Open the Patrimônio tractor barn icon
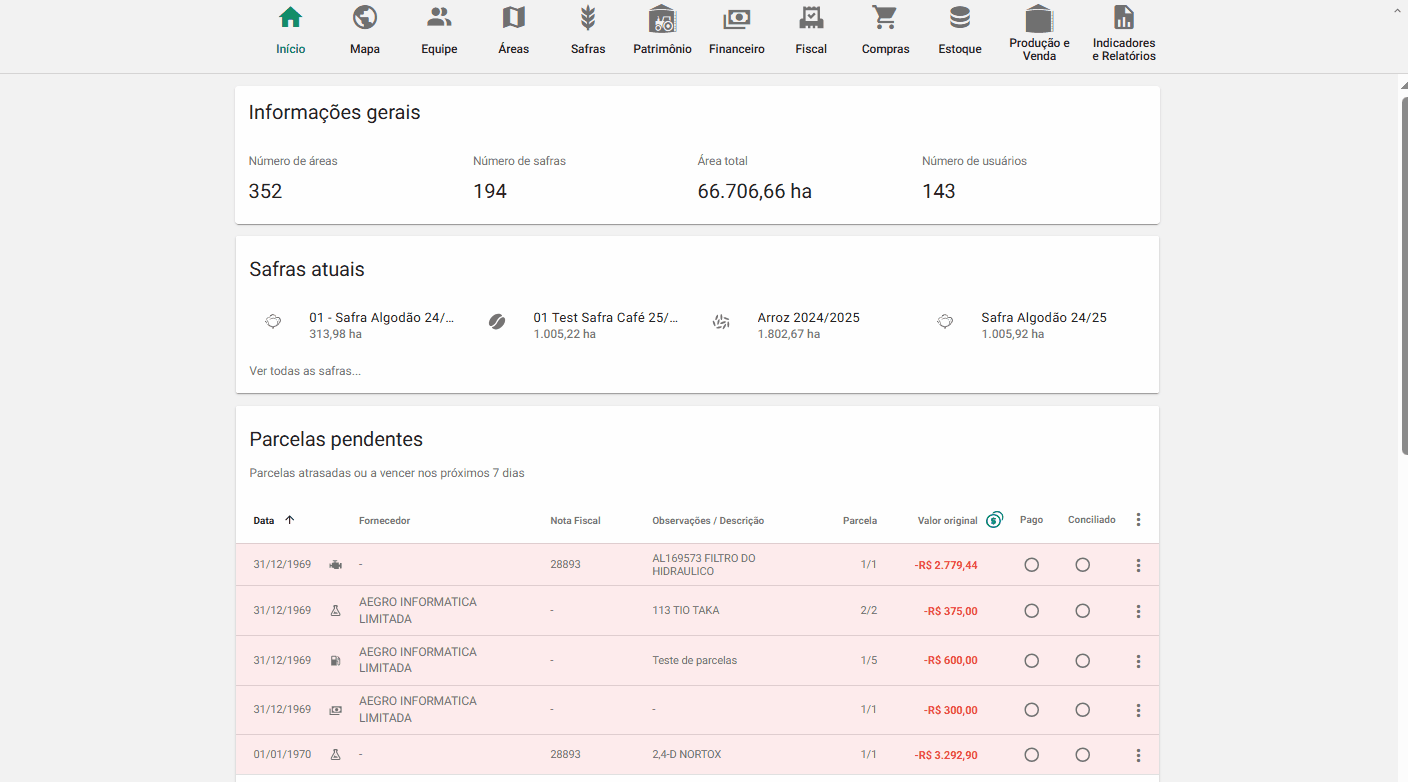 point(662,18)
